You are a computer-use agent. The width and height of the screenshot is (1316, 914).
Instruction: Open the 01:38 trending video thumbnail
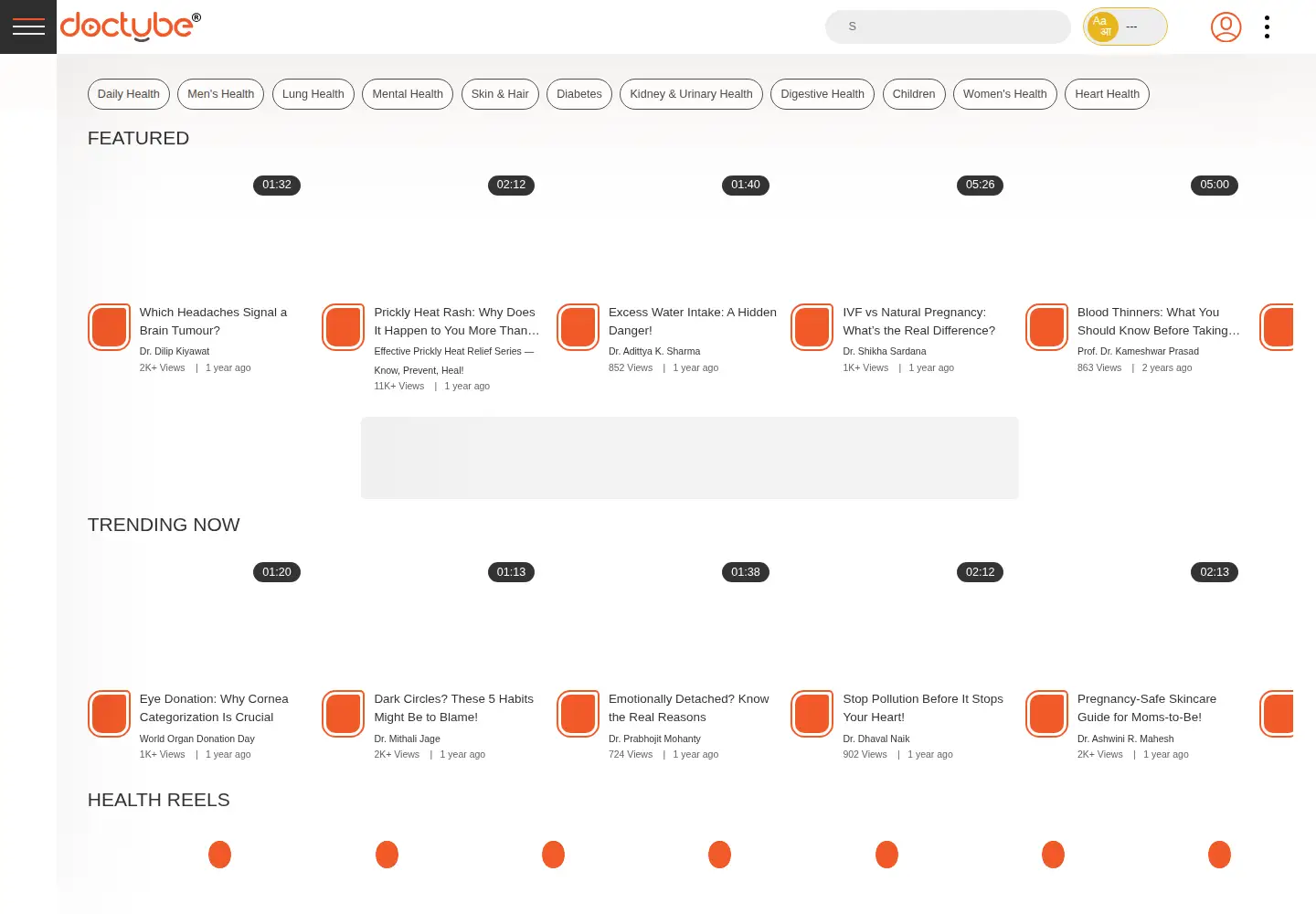[666, 619]
